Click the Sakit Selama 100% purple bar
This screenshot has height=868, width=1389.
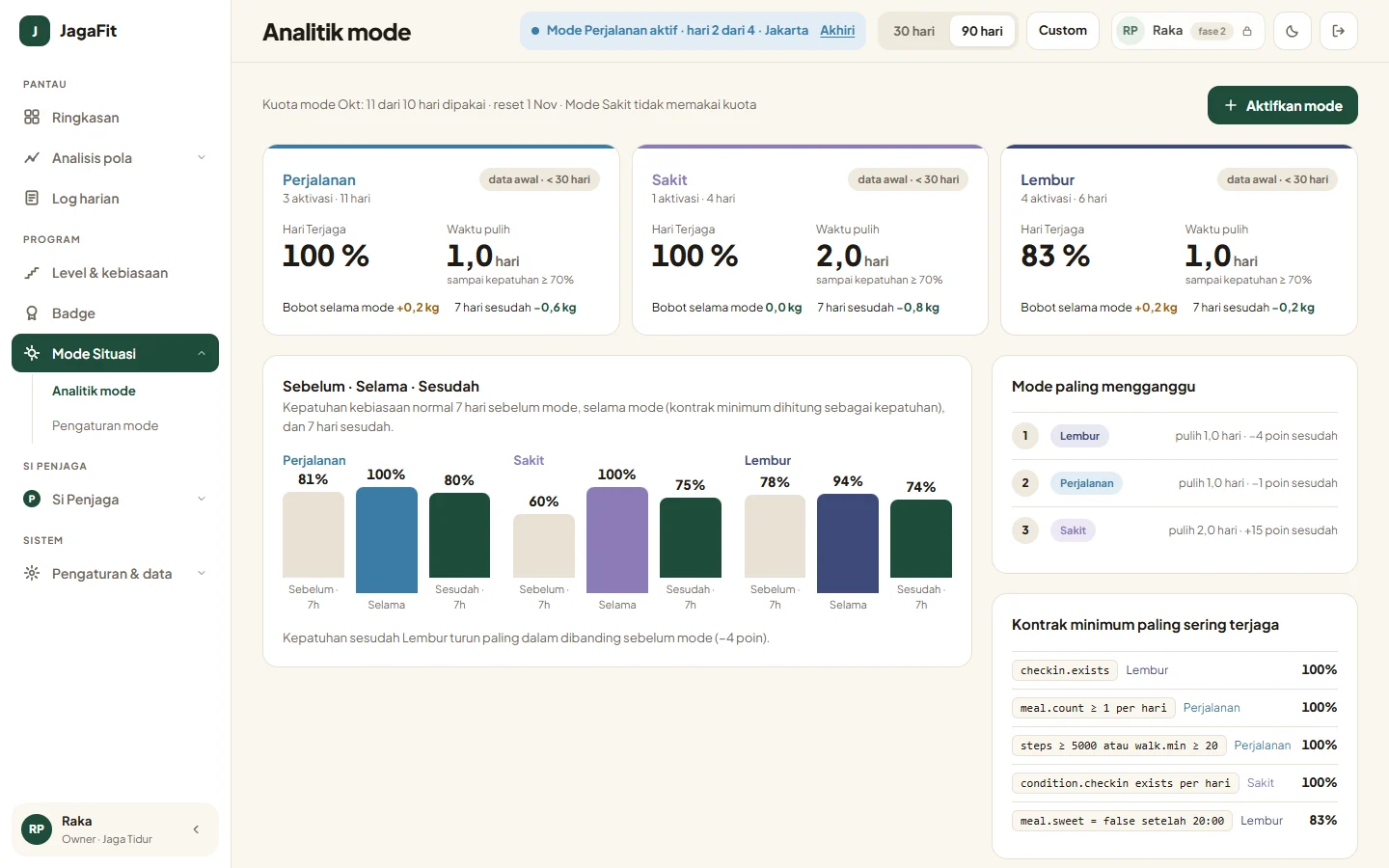(617, 540)
